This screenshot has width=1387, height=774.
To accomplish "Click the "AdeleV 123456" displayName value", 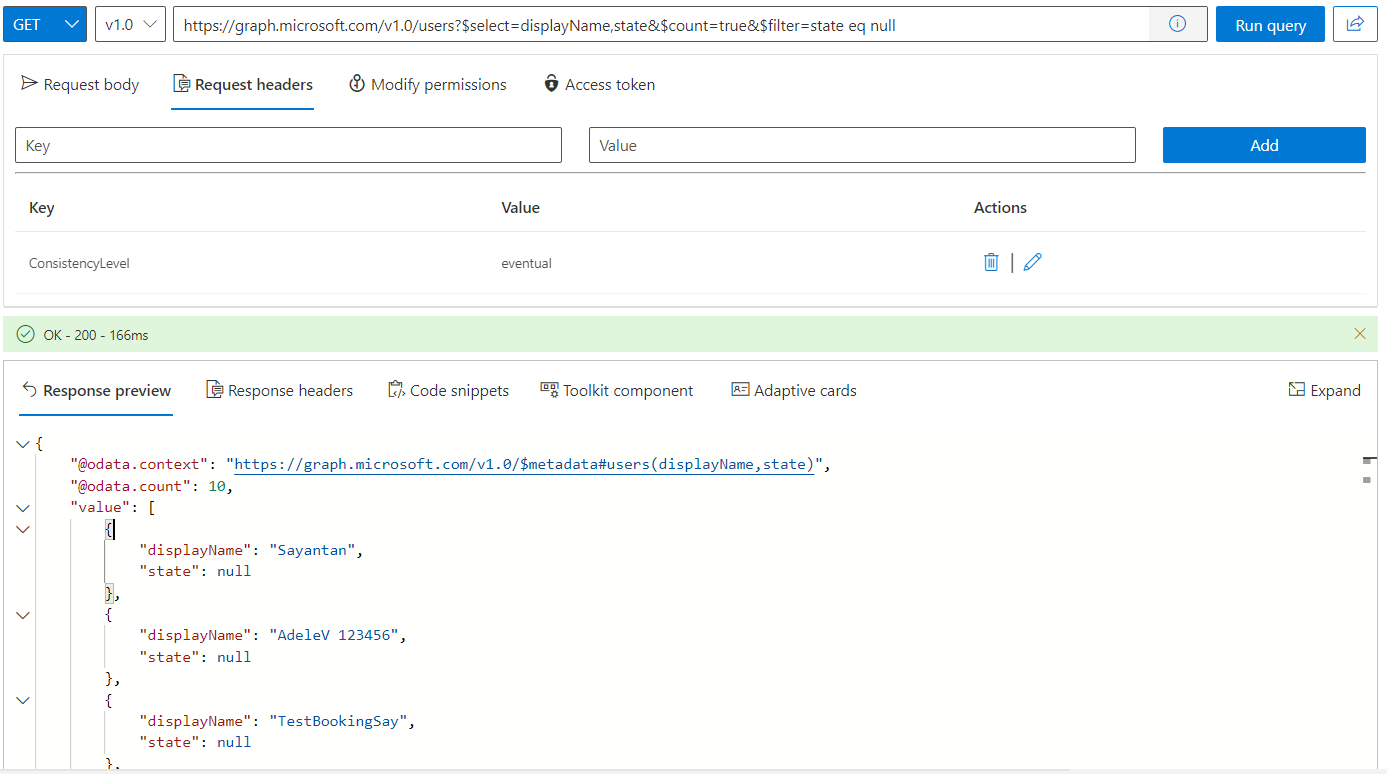I will click(x=336, y=636).
